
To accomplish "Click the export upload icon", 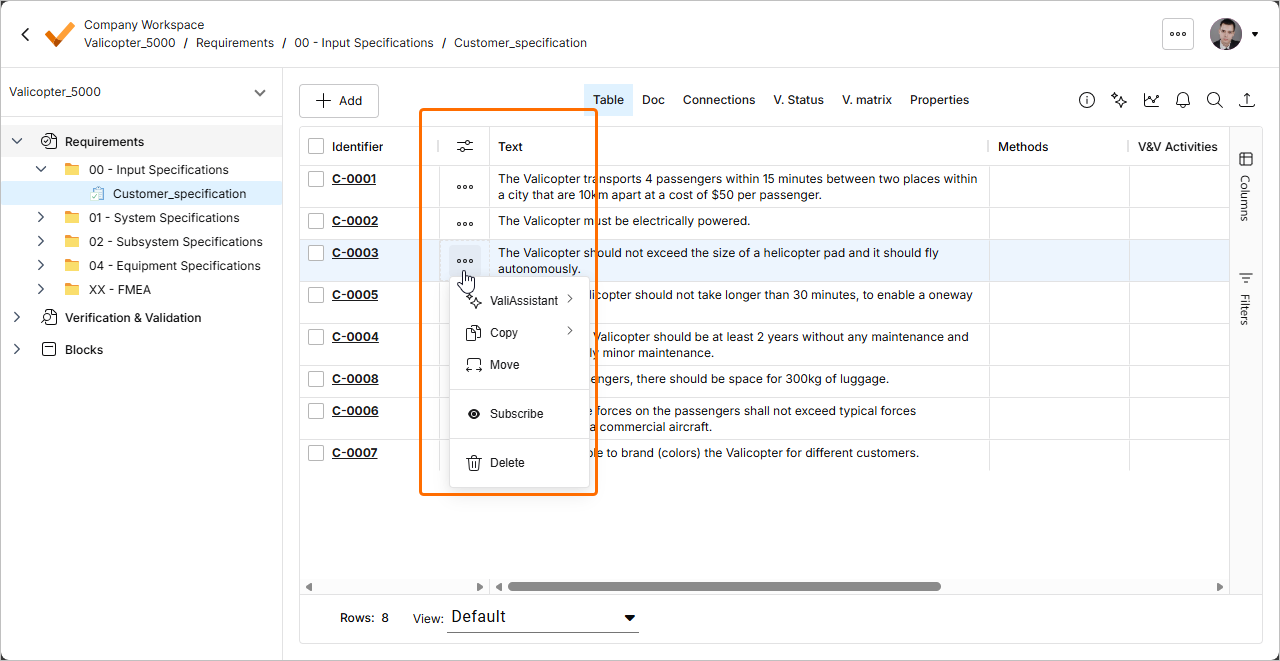I will 1246,100.
